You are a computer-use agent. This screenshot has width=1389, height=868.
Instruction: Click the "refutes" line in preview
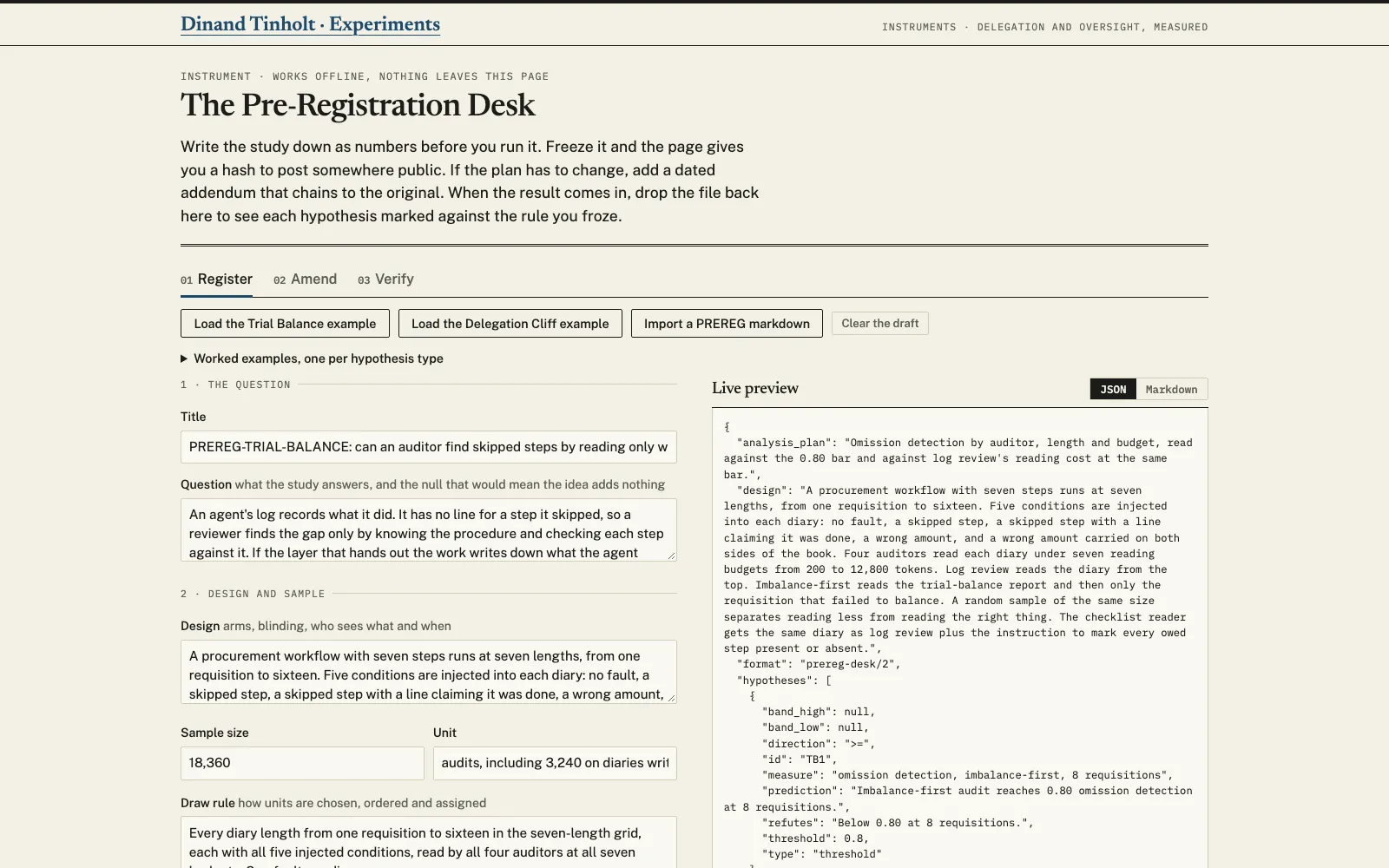(x=898, y=823)
